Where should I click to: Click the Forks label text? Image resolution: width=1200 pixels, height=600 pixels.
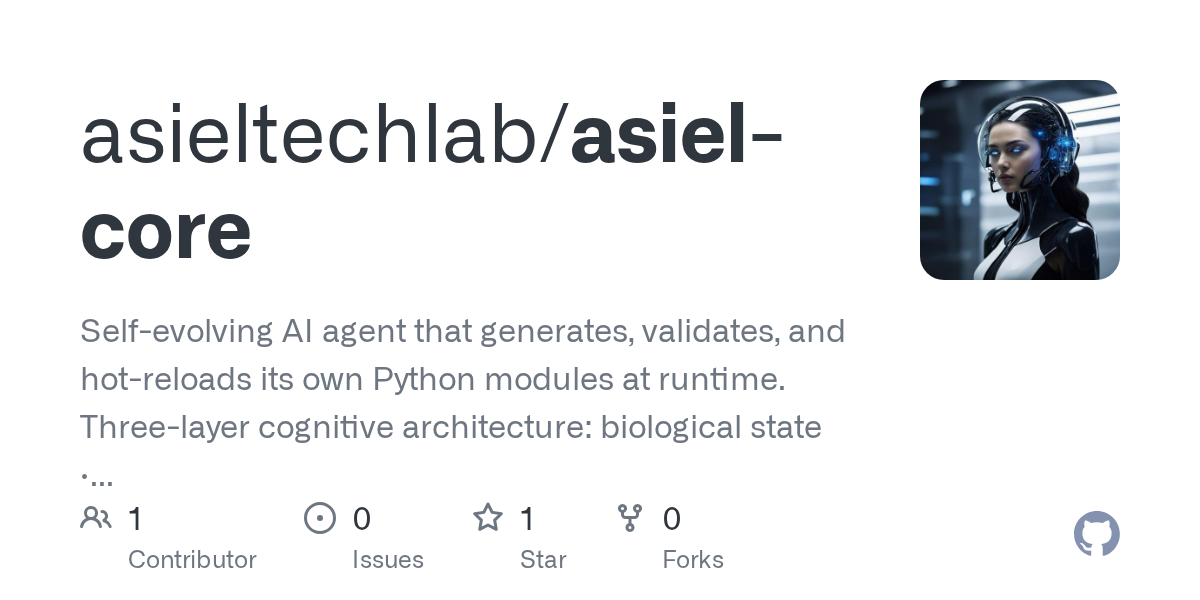[x=693, y=560]
